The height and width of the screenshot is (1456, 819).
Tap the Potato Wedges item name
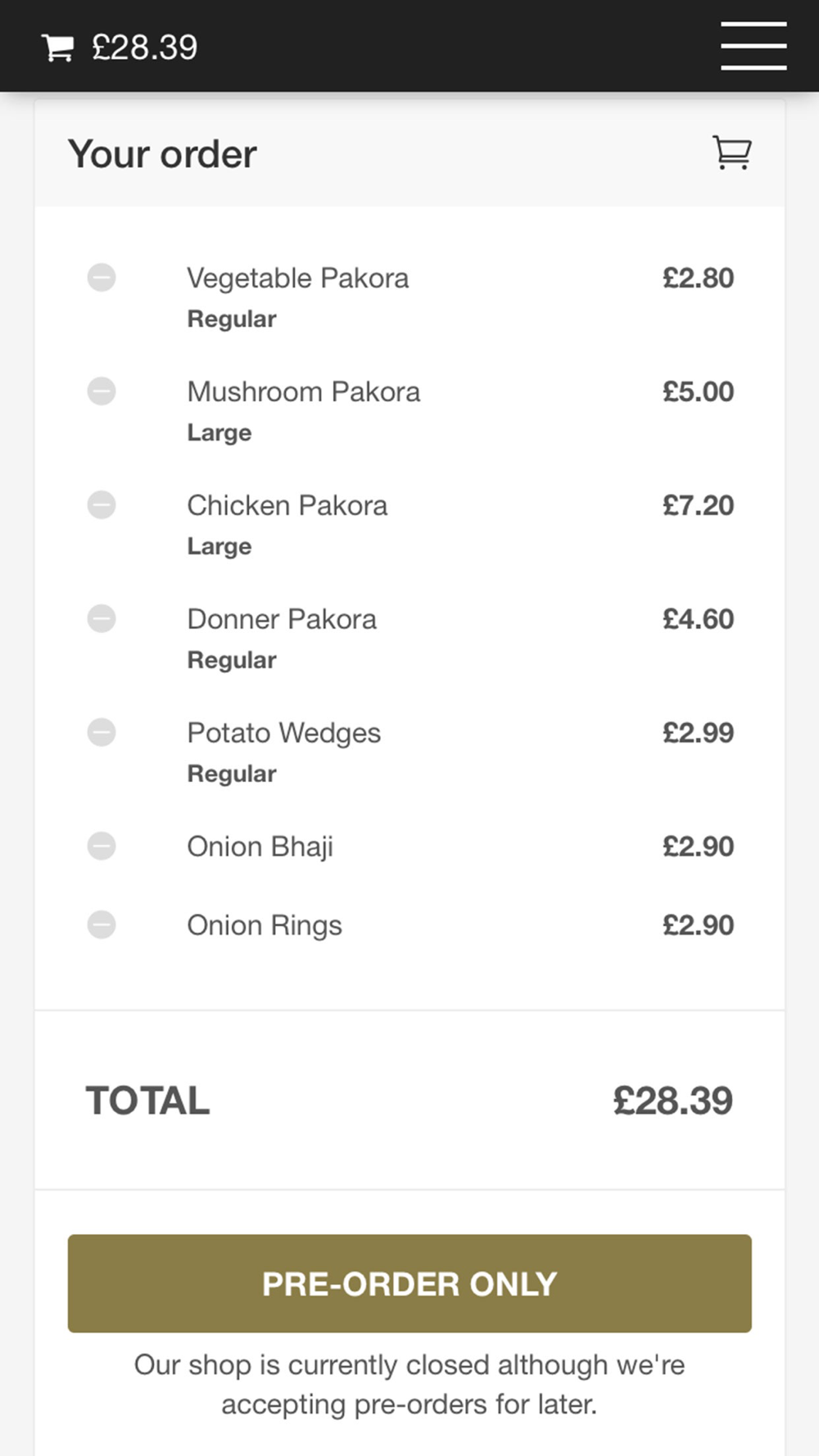283,733
